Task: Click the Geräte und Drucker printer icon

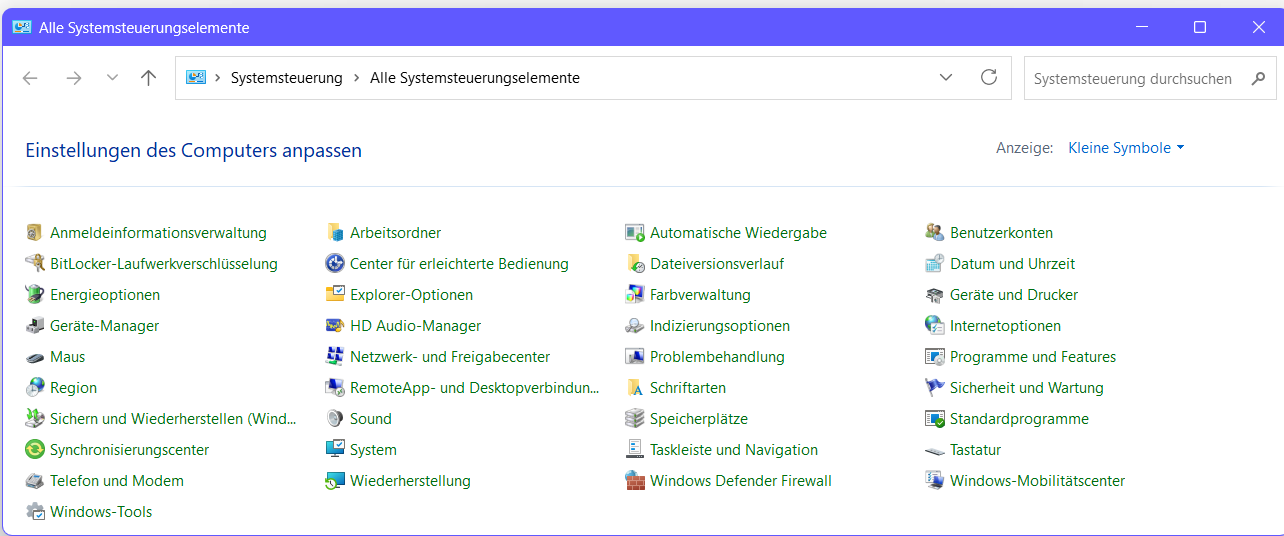Action: [935, 295]
